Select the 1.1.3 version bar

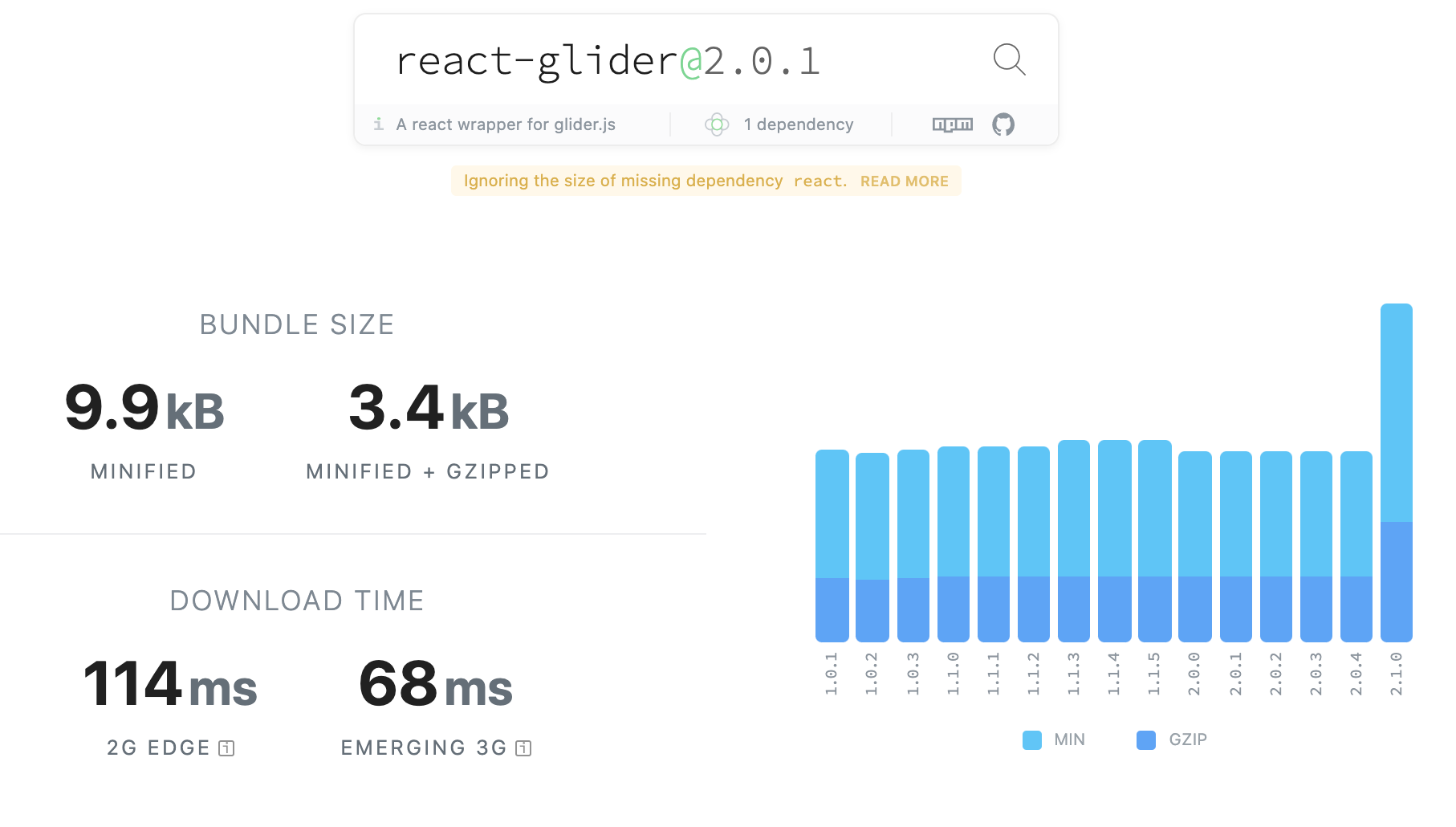(x=1074, y=541)
